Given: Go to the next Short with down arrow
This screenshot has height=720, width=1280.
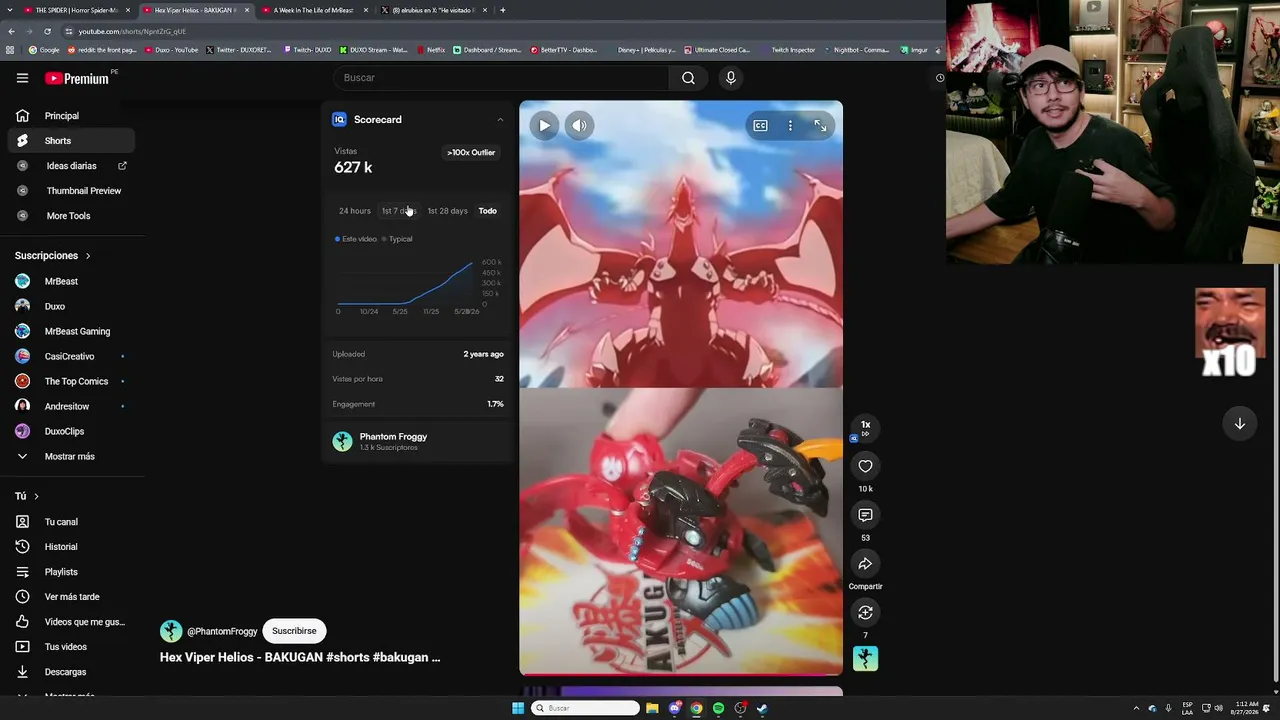Looking at the screenshot, I should pos(1239,423).
